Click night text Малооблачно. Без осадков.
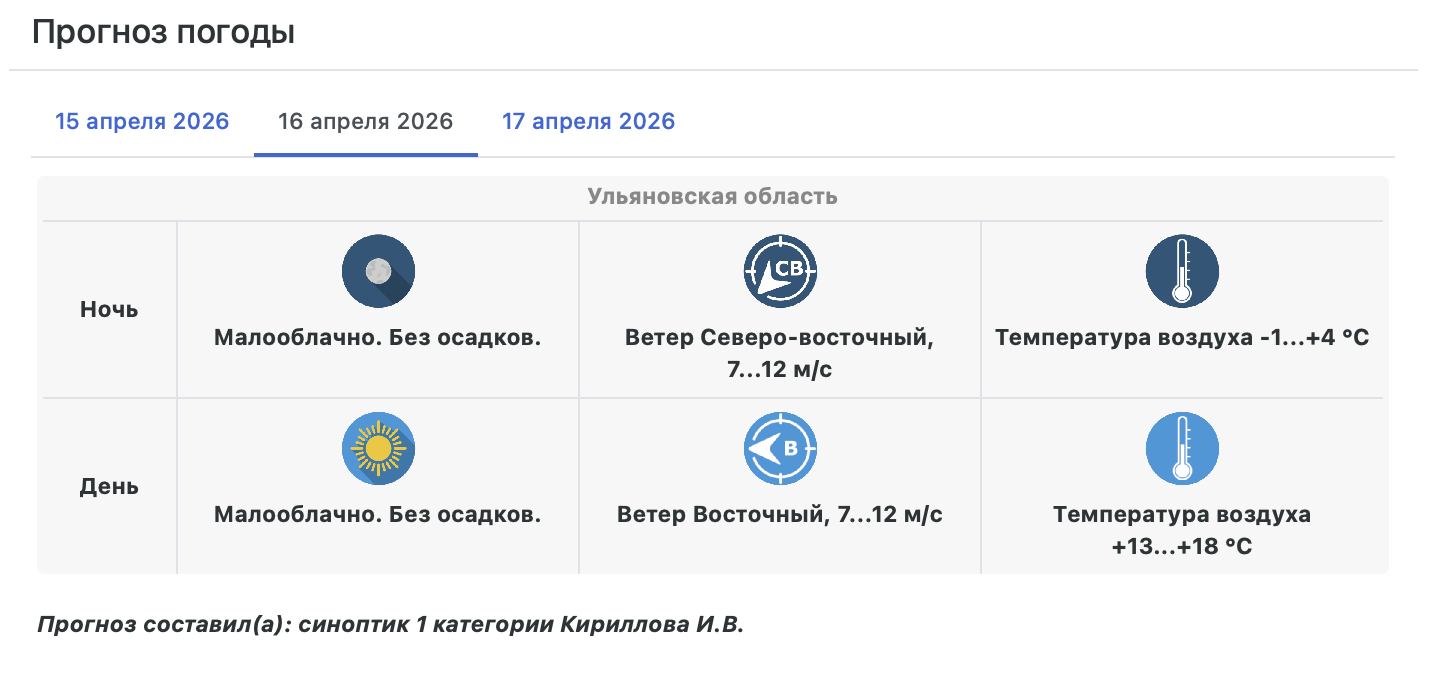 tap(378, 338)
